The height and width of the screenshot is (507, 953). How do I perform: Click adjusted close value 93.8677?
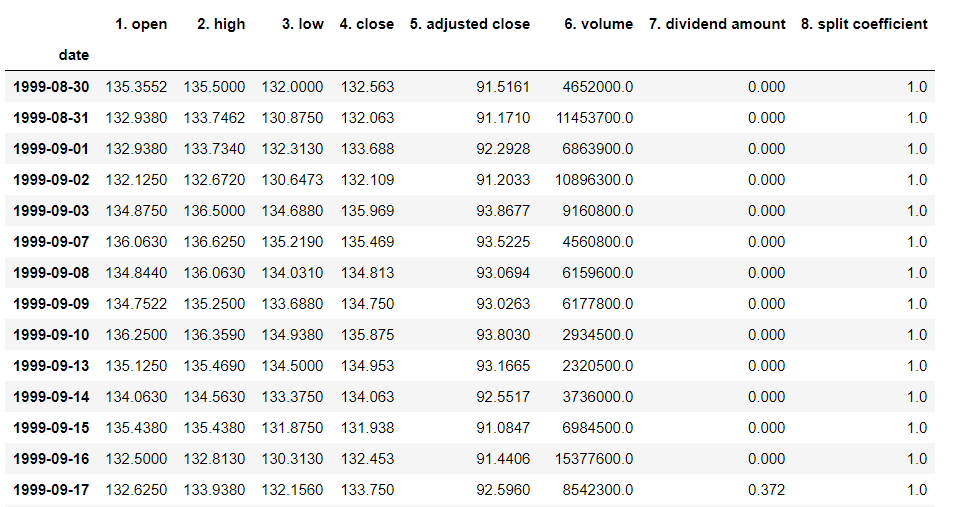coord(503,211)
